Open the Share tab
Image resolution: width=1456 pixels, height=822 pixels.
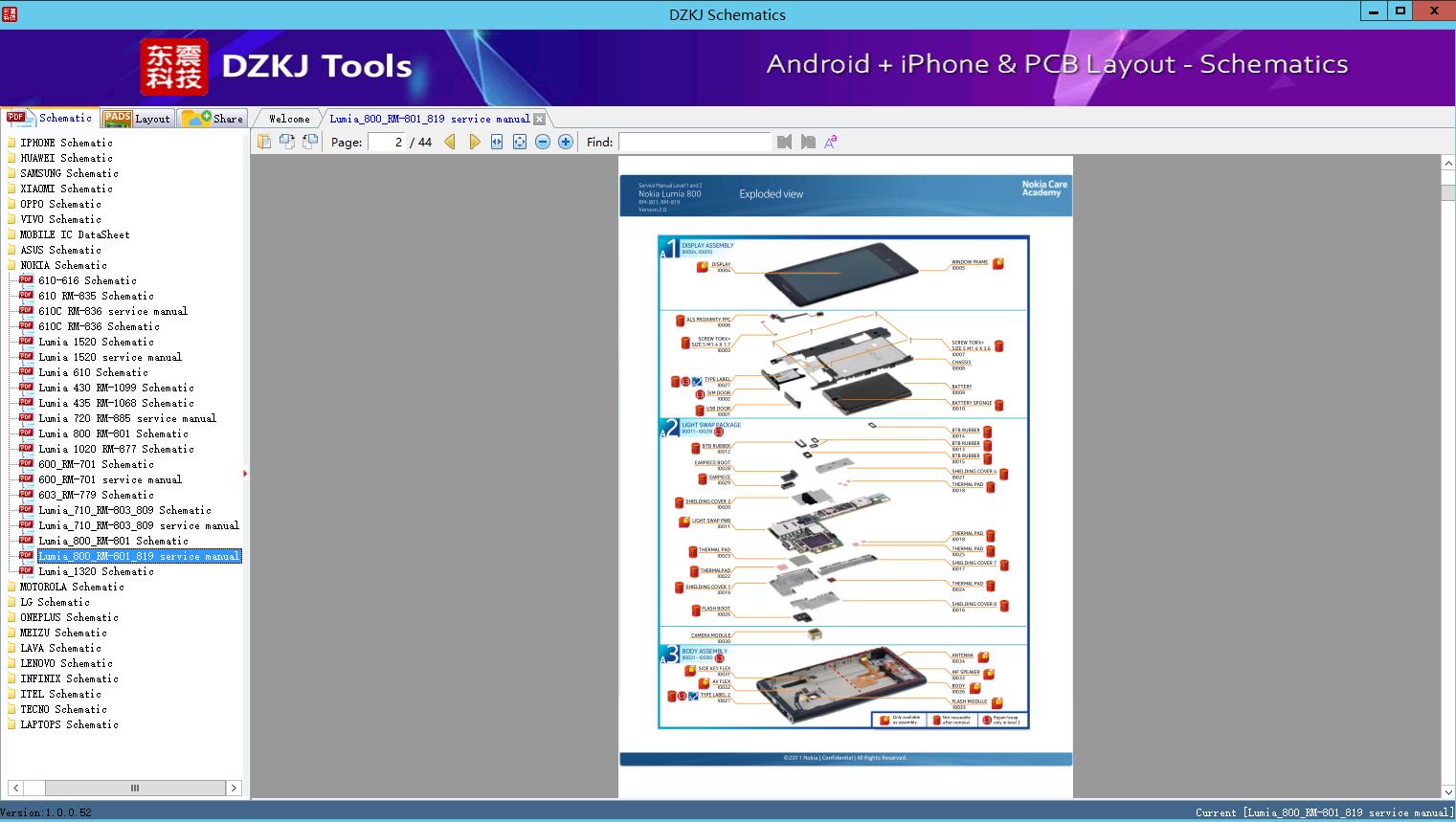[x=213, y=119]
